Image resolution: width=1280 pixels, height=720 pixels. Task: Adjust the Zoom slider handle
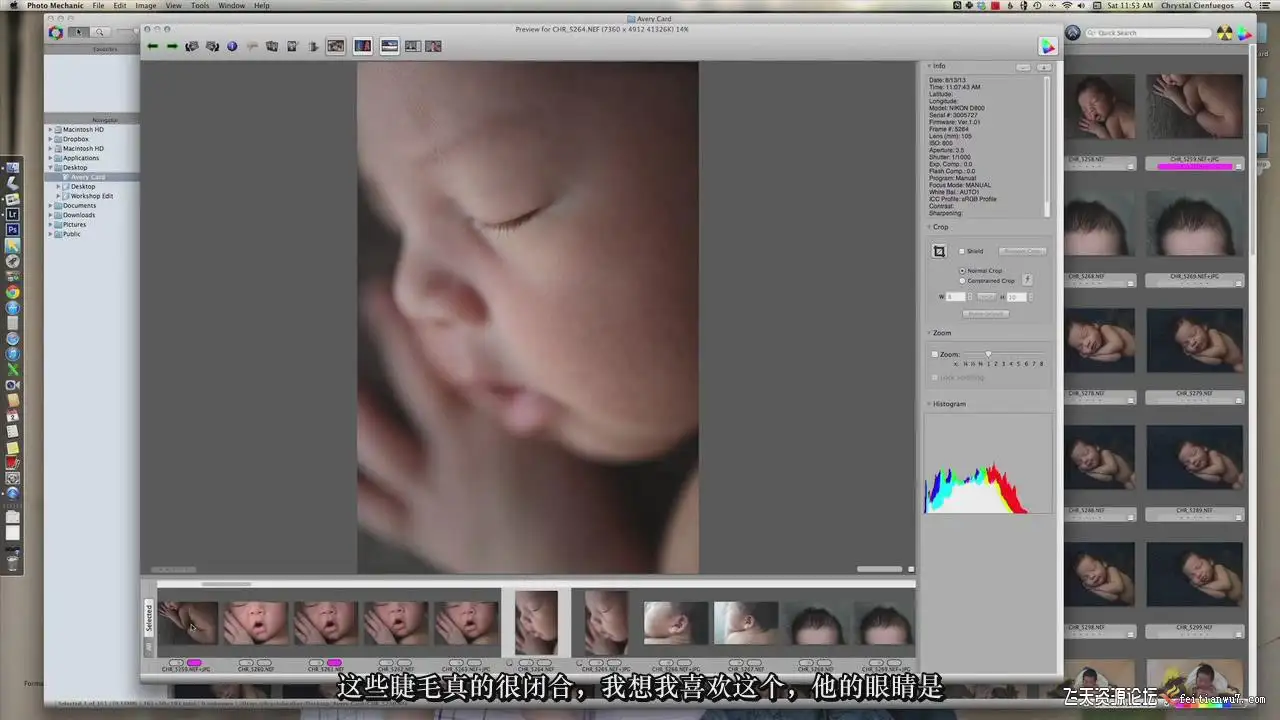(x=988, y=354)
